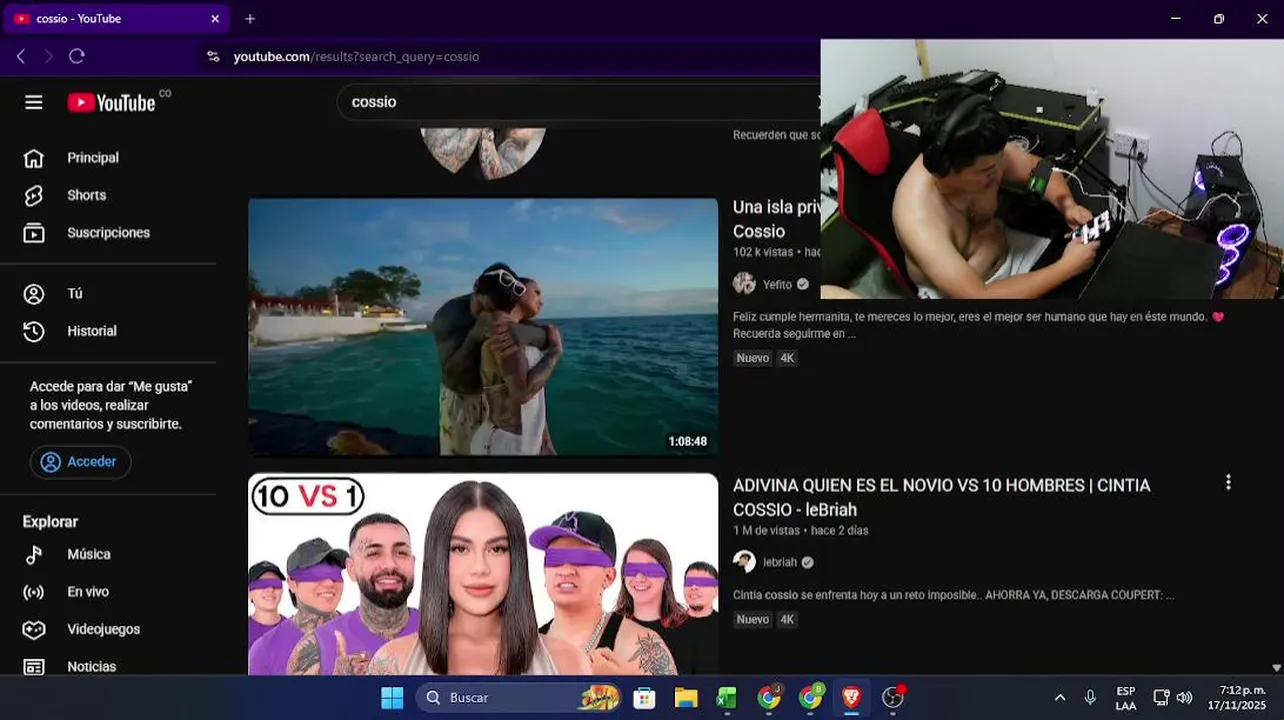
Task: Open the 10 VS 1 video thumbnail
Action: 483,575
